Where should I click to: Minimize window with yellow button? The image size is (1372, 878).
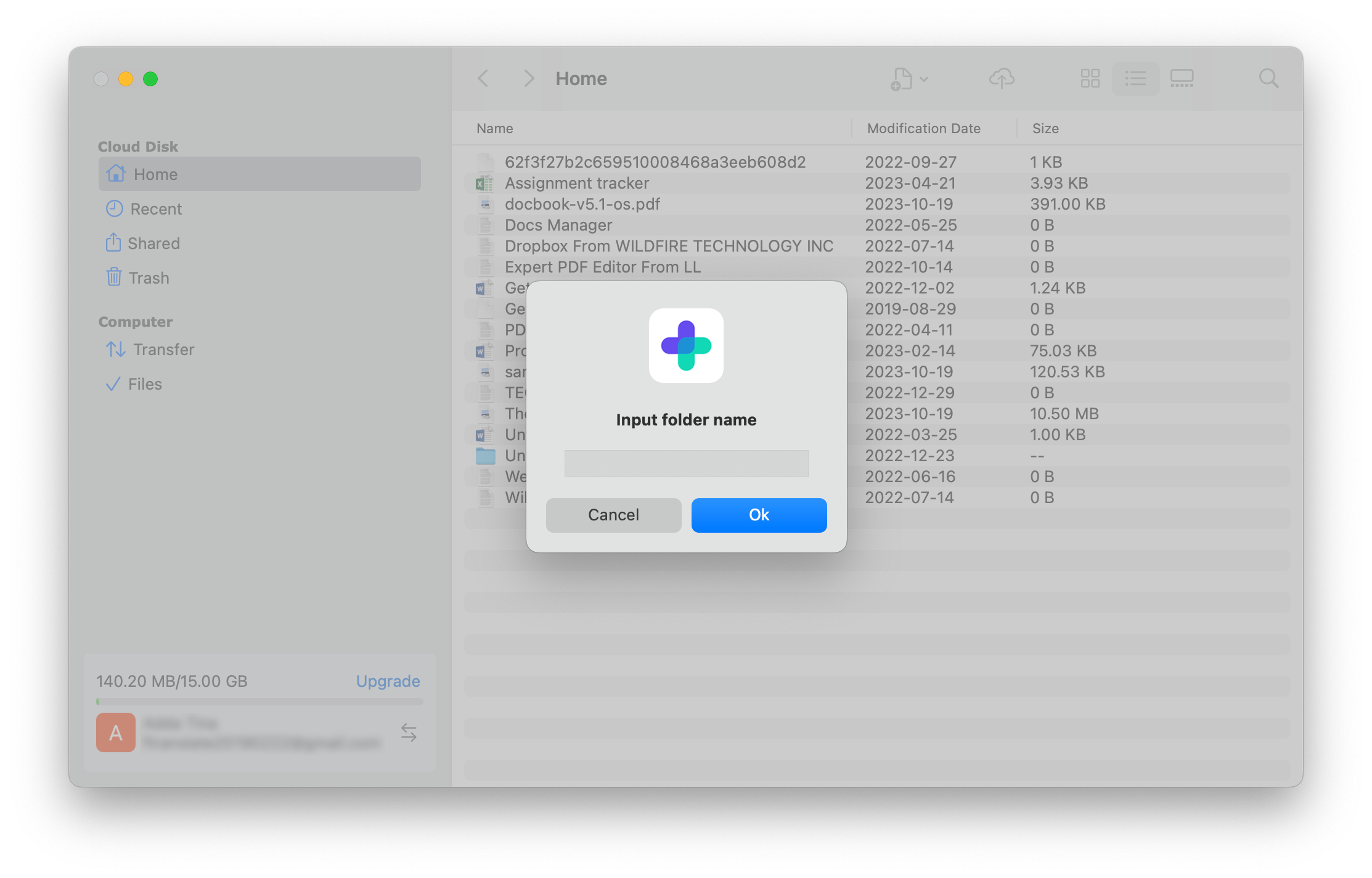126,79
